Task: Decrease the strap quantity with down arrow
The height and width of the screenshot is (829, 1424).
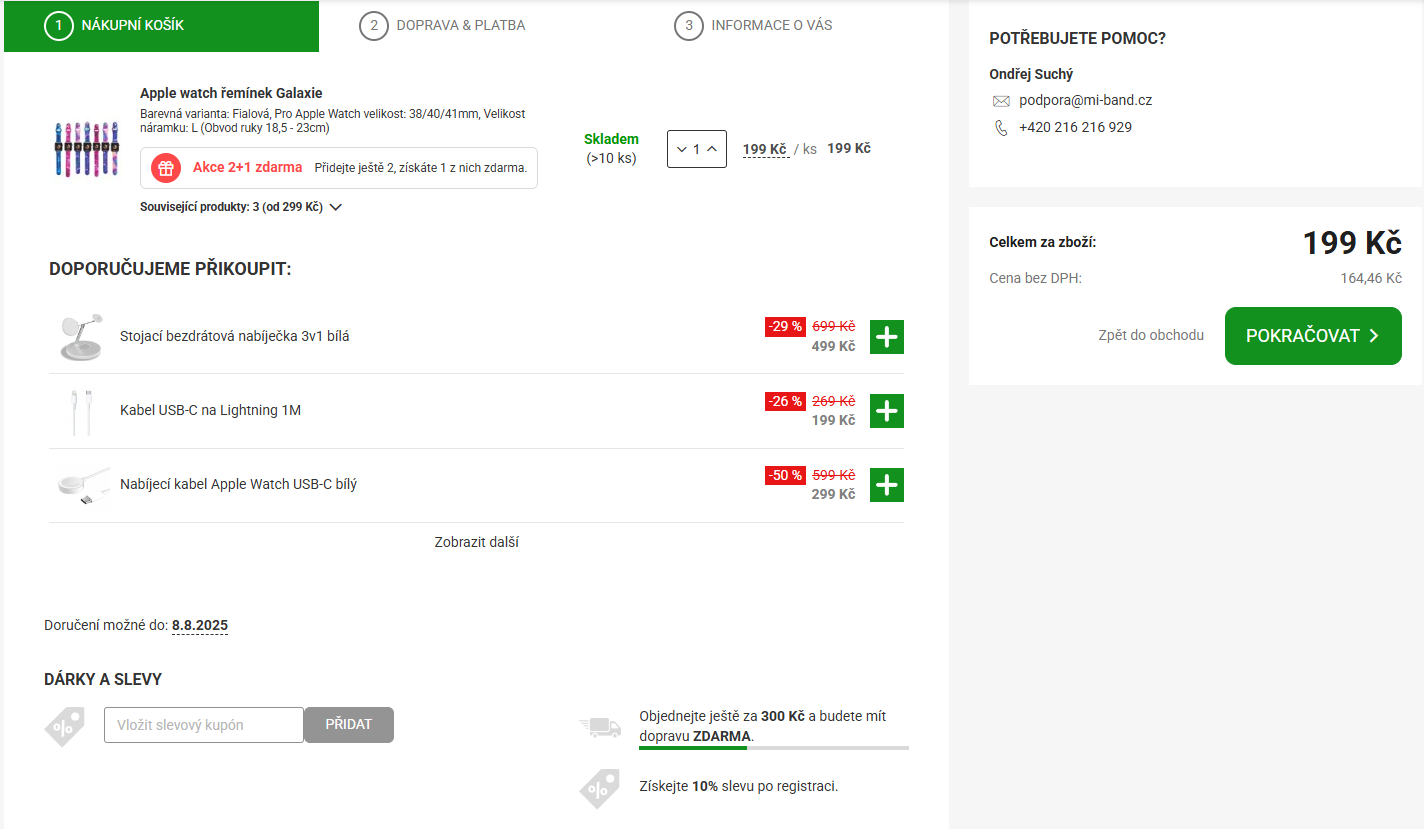Action: click(x=681, y=149)
